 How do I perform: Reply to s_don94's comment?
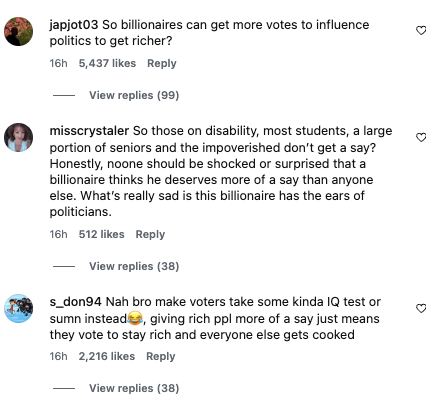coord(160,356)
